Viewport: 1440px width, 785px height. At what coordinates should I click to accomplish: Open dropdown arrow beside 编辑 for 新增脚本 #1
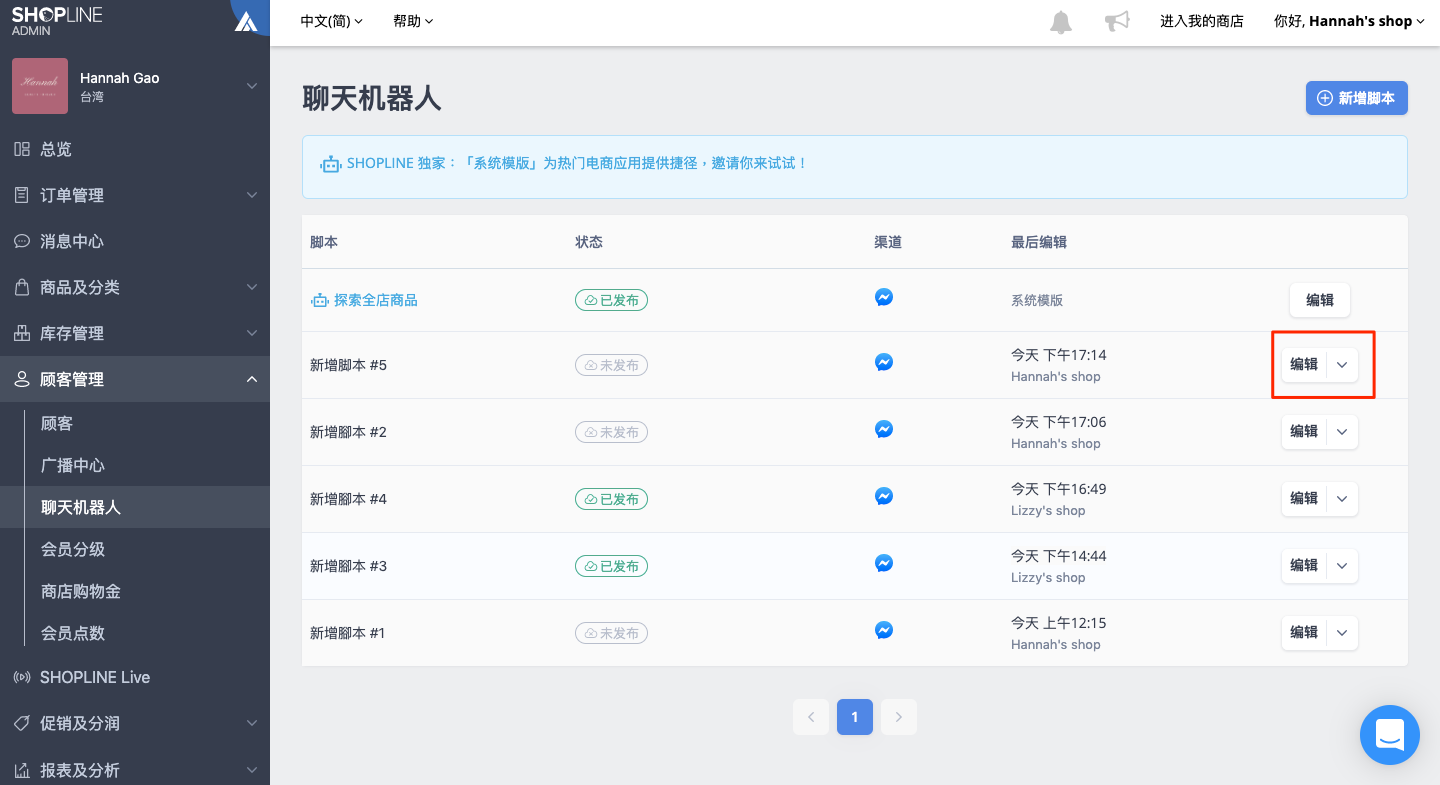coord(1342,633)
